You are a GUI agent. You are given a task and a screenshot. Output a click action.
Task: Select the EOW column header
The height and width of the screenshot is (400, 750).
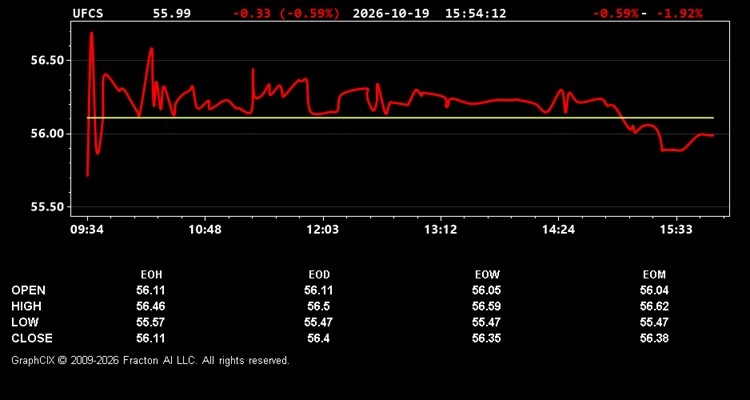(487, 275)
